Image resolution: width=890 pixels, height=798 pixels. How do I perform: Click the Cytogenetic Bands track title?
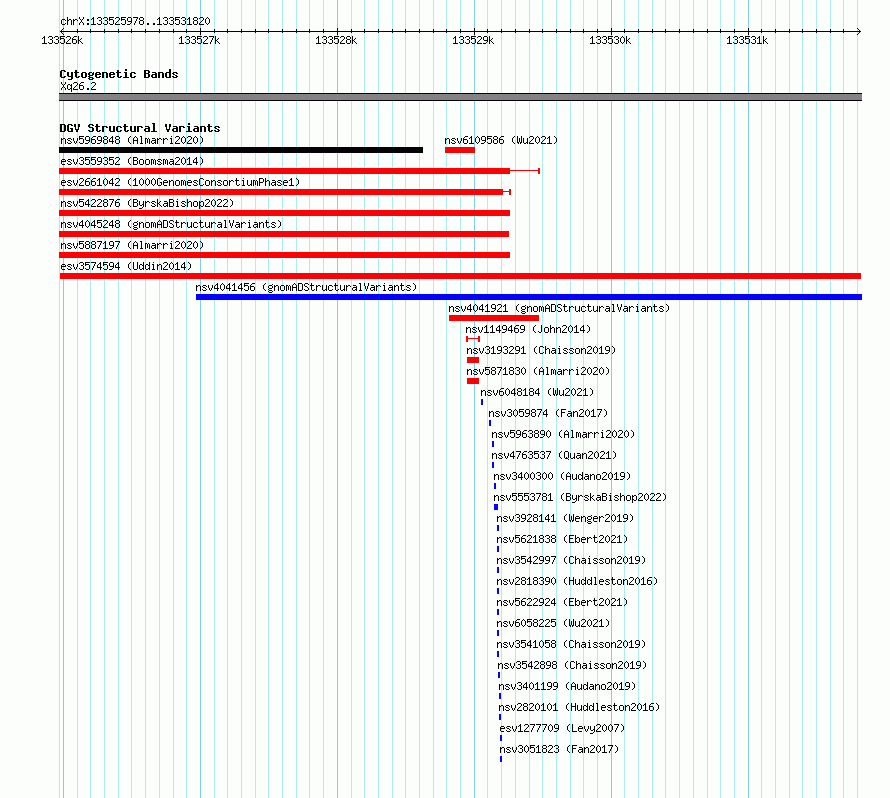click(119, 74)
